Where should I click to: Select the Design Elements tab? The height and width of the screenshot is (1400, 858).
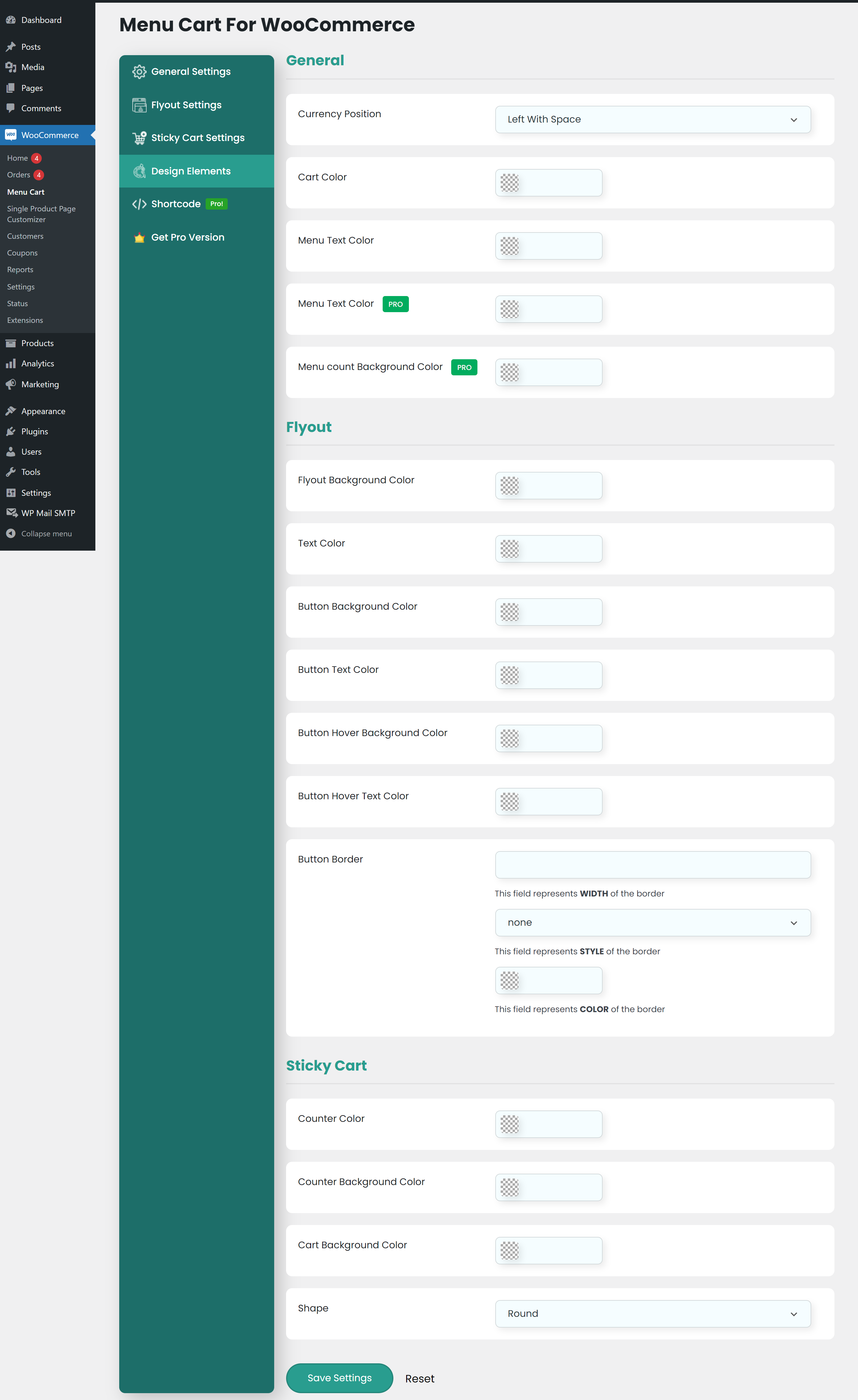coord(196,171)
